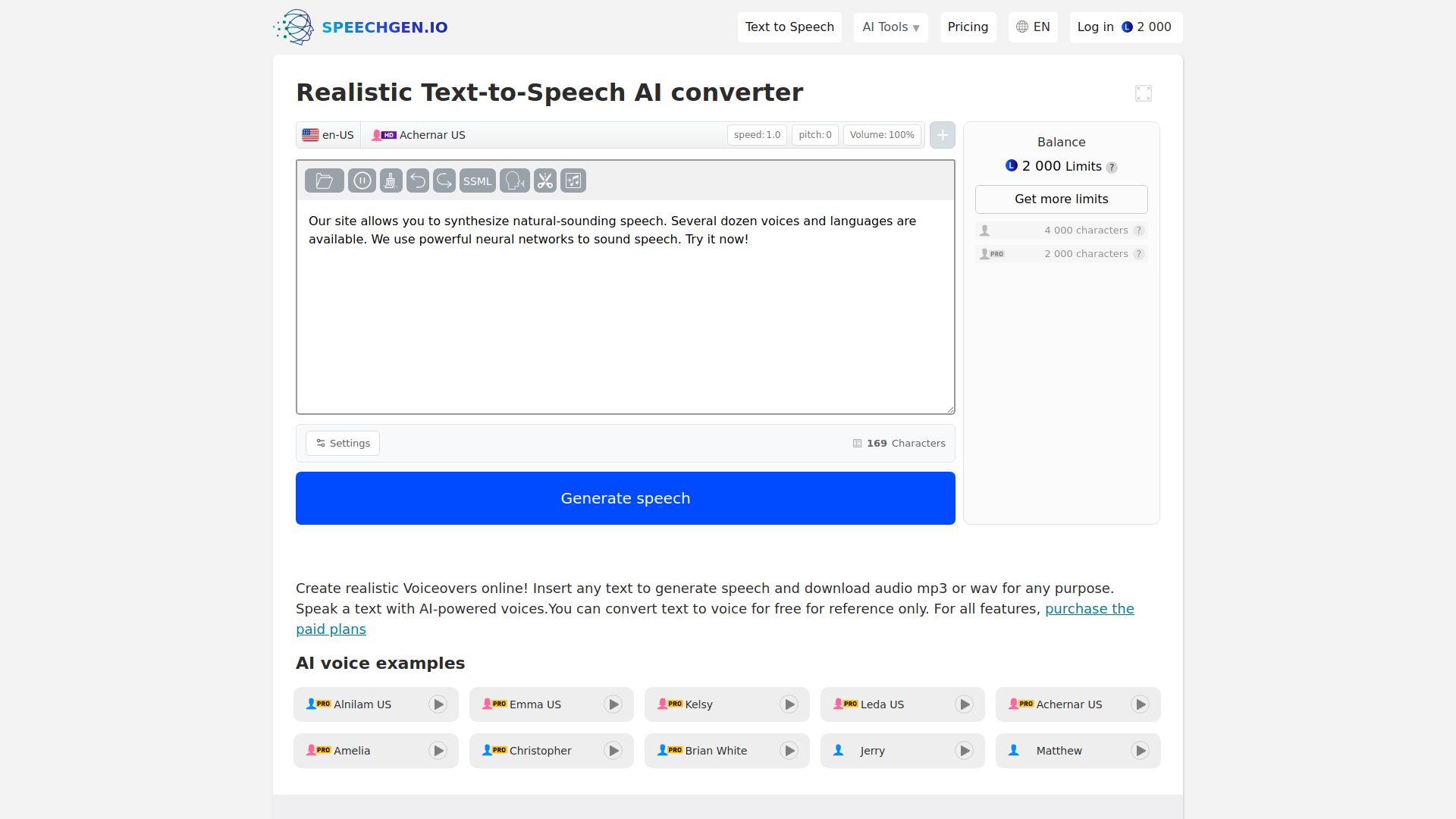Adjust the speed 1.0 setting
The image size is (1456, 819).
[757, 135]
